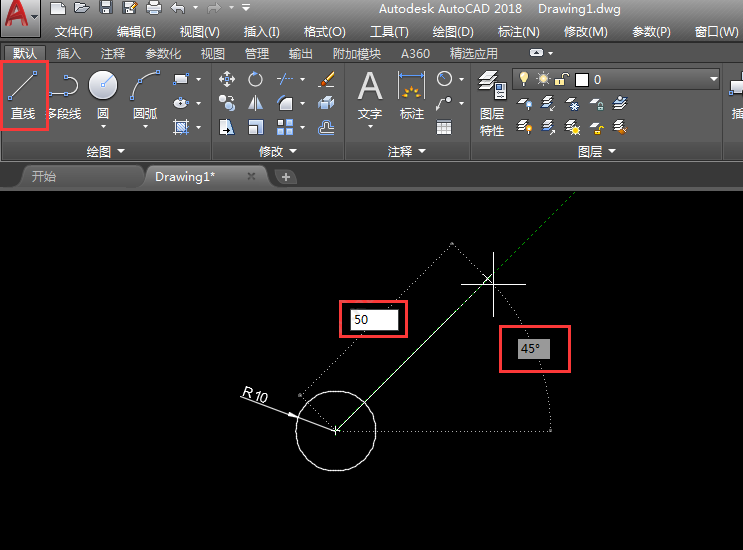Select the Mirror tool

255,103
